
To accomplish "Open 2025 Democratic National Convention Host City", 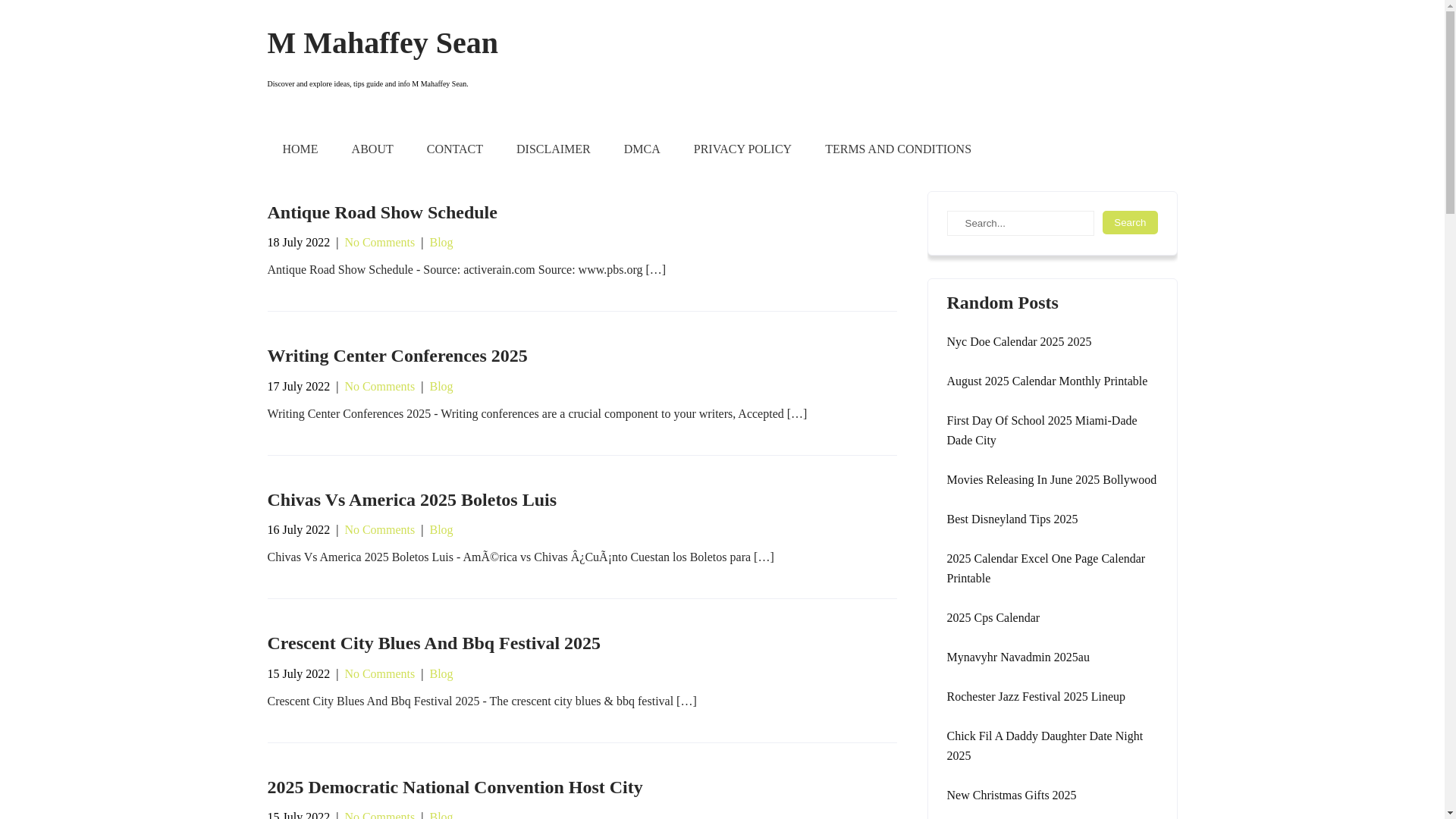I will tap(454, 787).
